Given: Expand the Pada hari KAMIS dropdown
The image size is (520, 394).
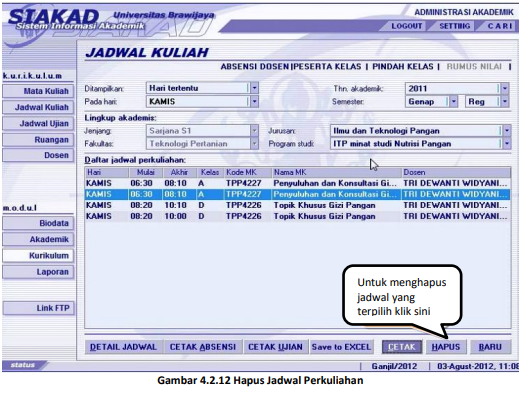Looking at the screenshot, I should click(x=254, y=101).
